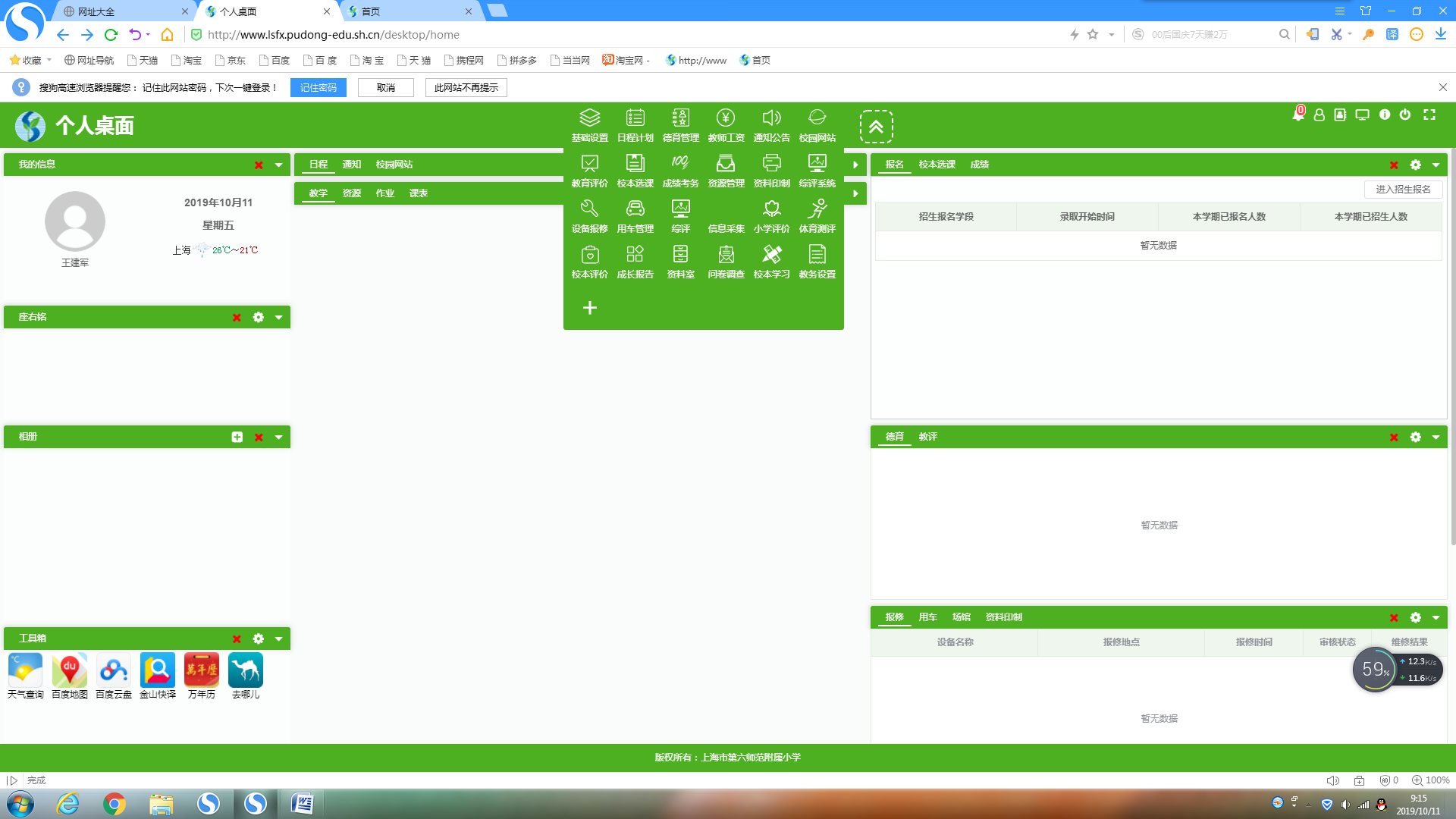1456x819 pixels.
Task: Switch to the 校本选课 tab
Action: [937, 165]
